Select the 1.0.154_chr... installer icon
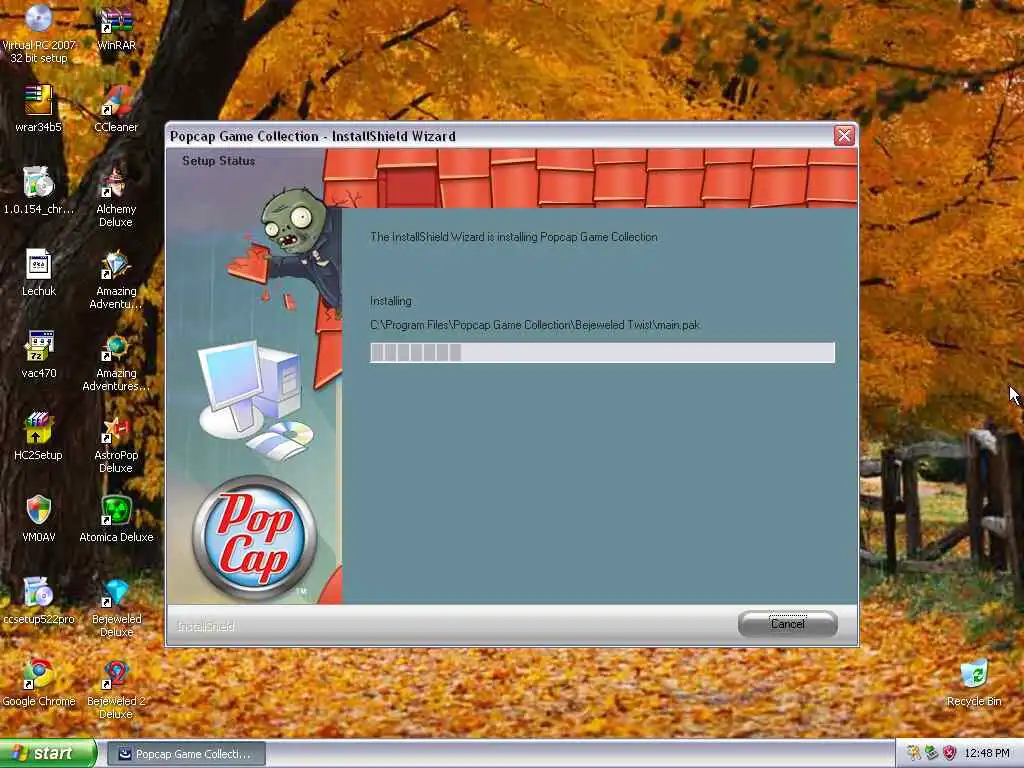Image resolution: width=1024 pixels, height=768 pixels. (39, 191)
